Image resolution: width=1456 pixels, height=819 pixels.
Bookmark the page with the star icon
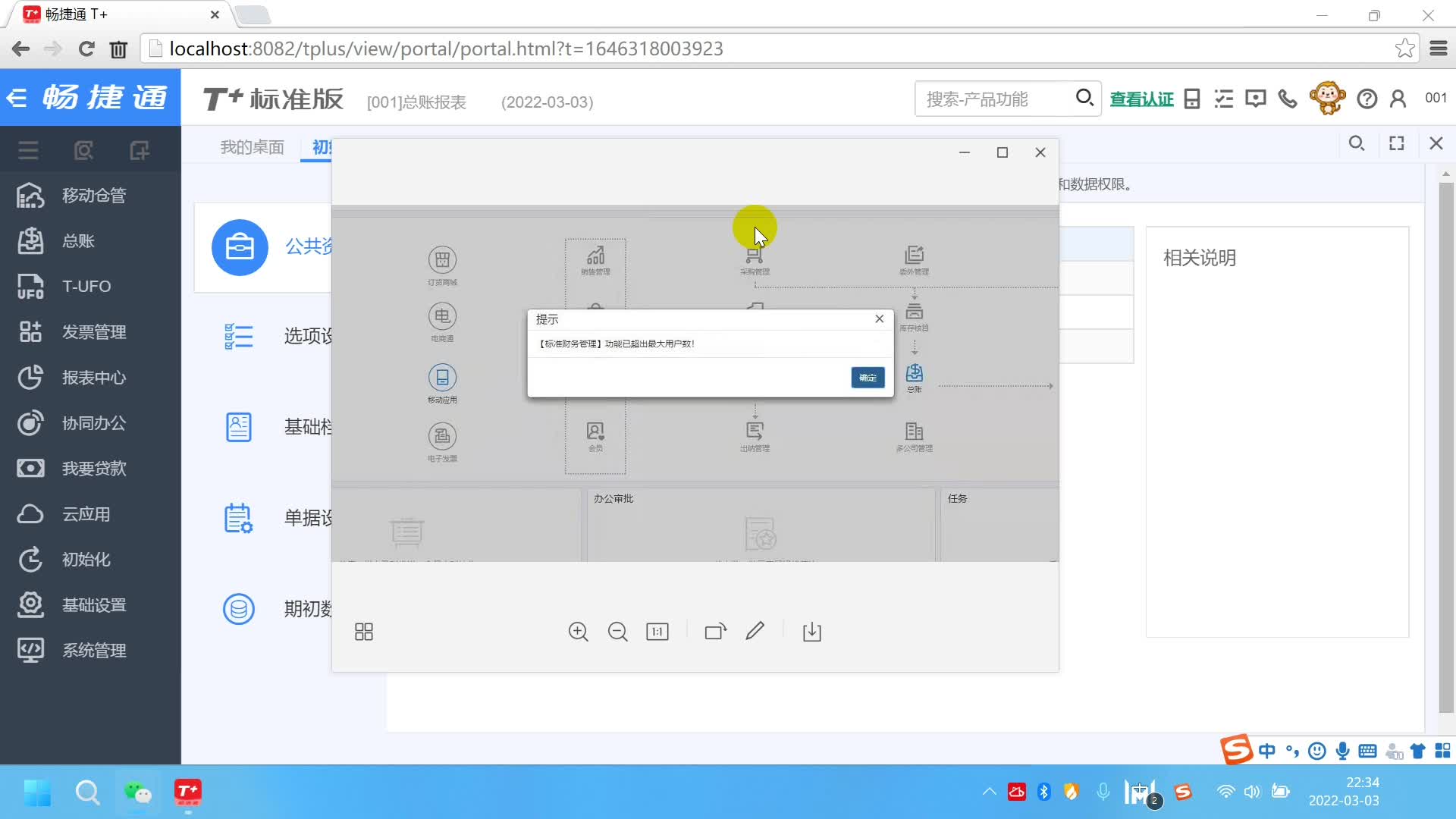1404,49
